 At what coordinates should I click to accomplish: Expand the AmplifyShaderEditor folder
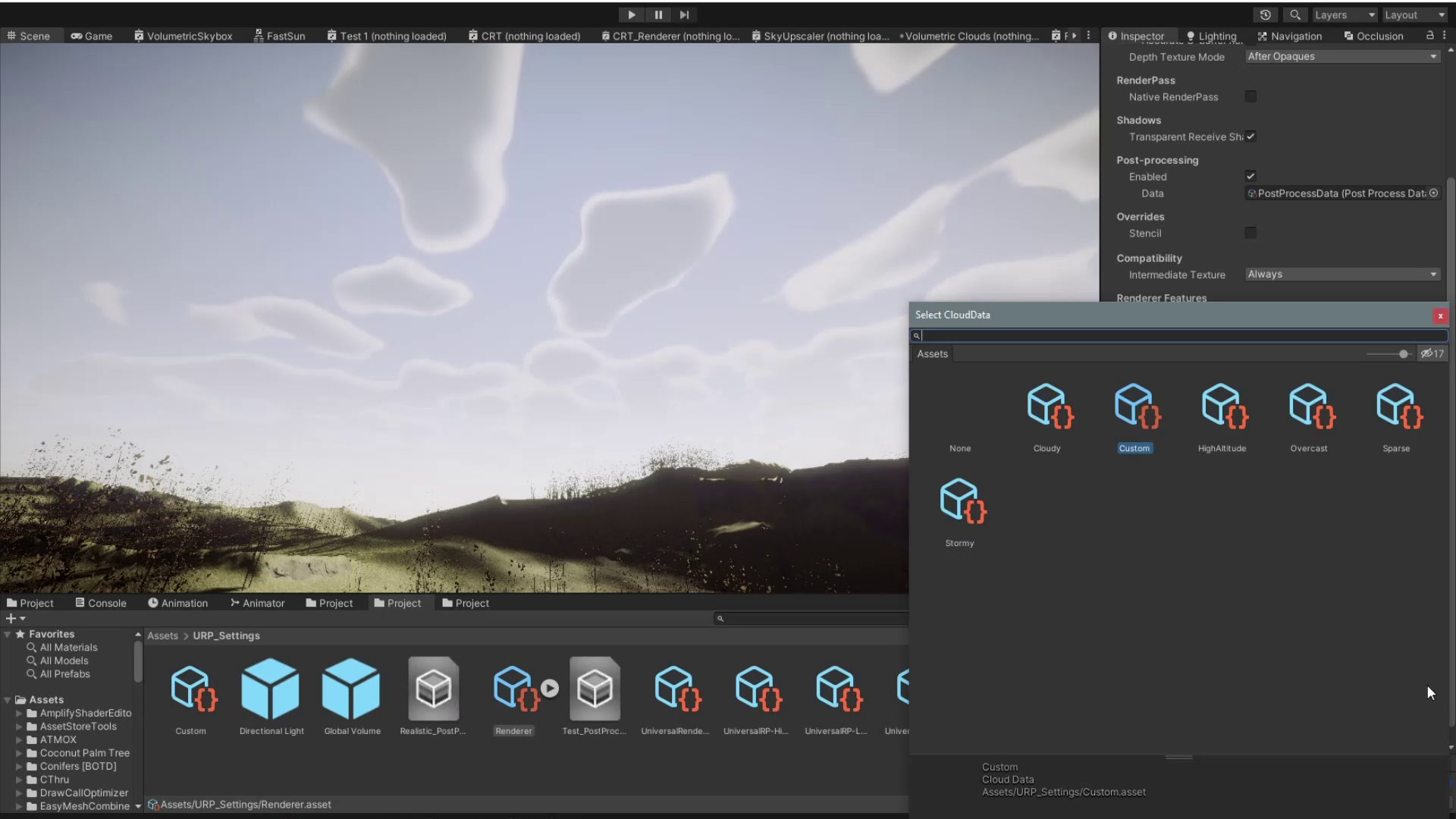pos(19,713)
